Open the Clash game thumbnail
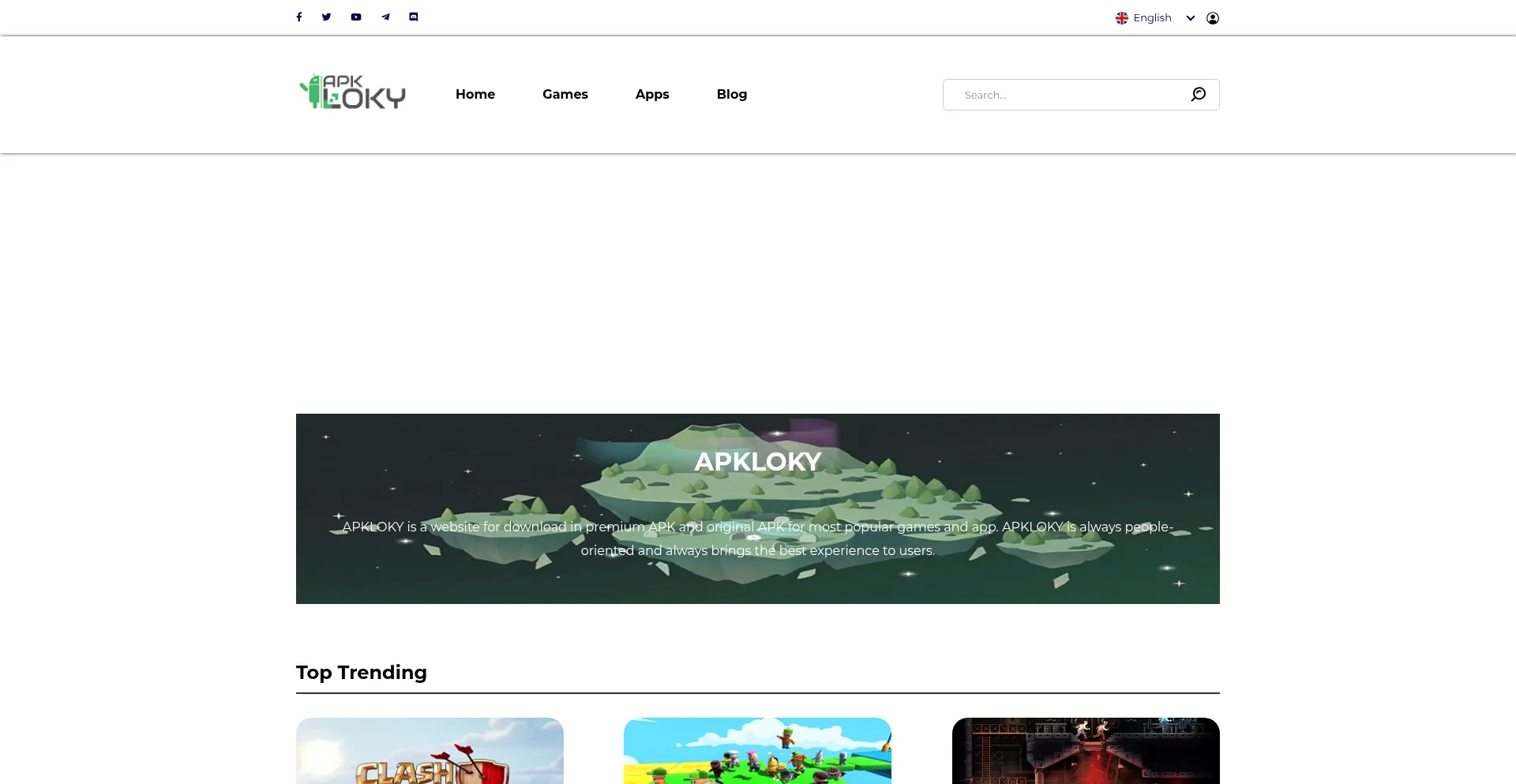This screenshot has width=1516, height=784. 430,751
